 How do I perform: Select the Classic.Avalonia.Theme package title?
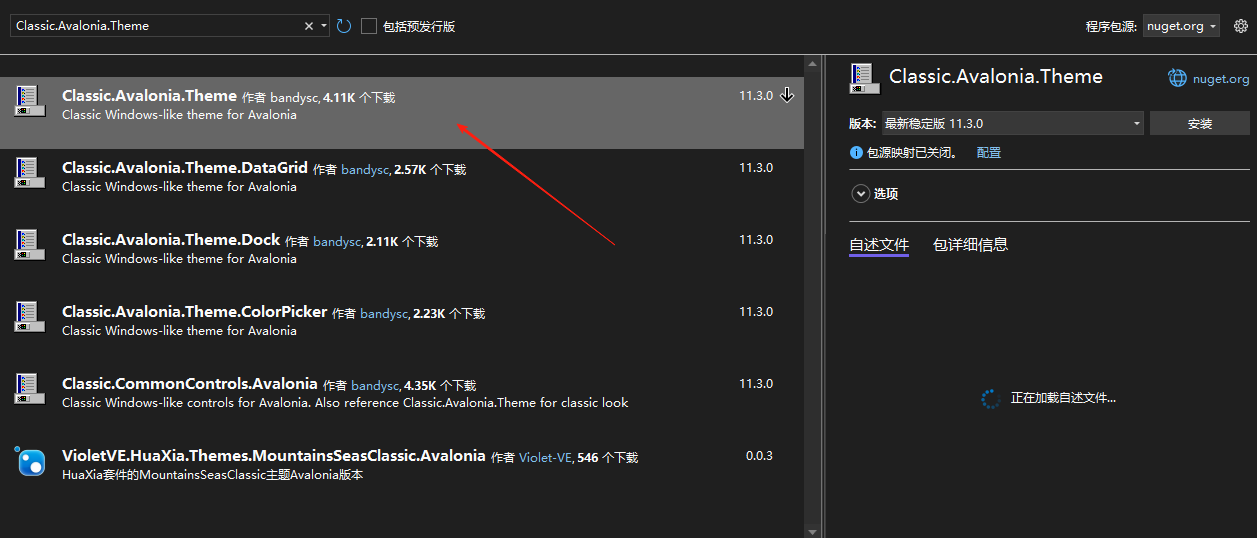149,96
